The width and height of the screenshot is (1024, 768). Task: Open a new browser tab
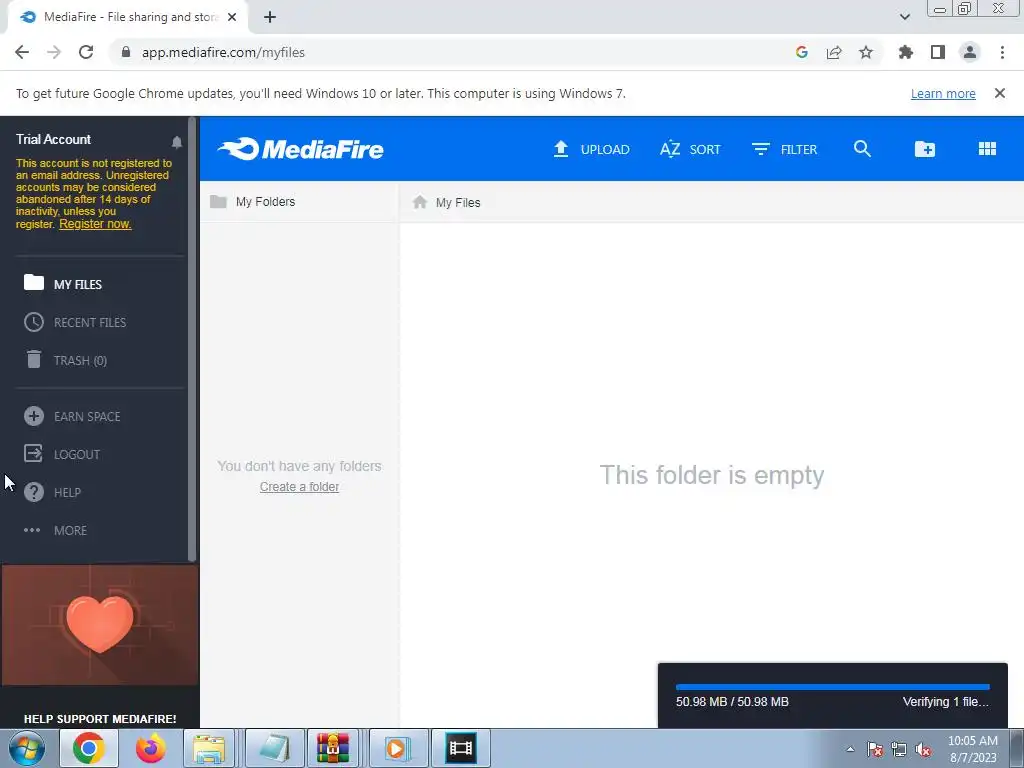click(x=270, y=17)
